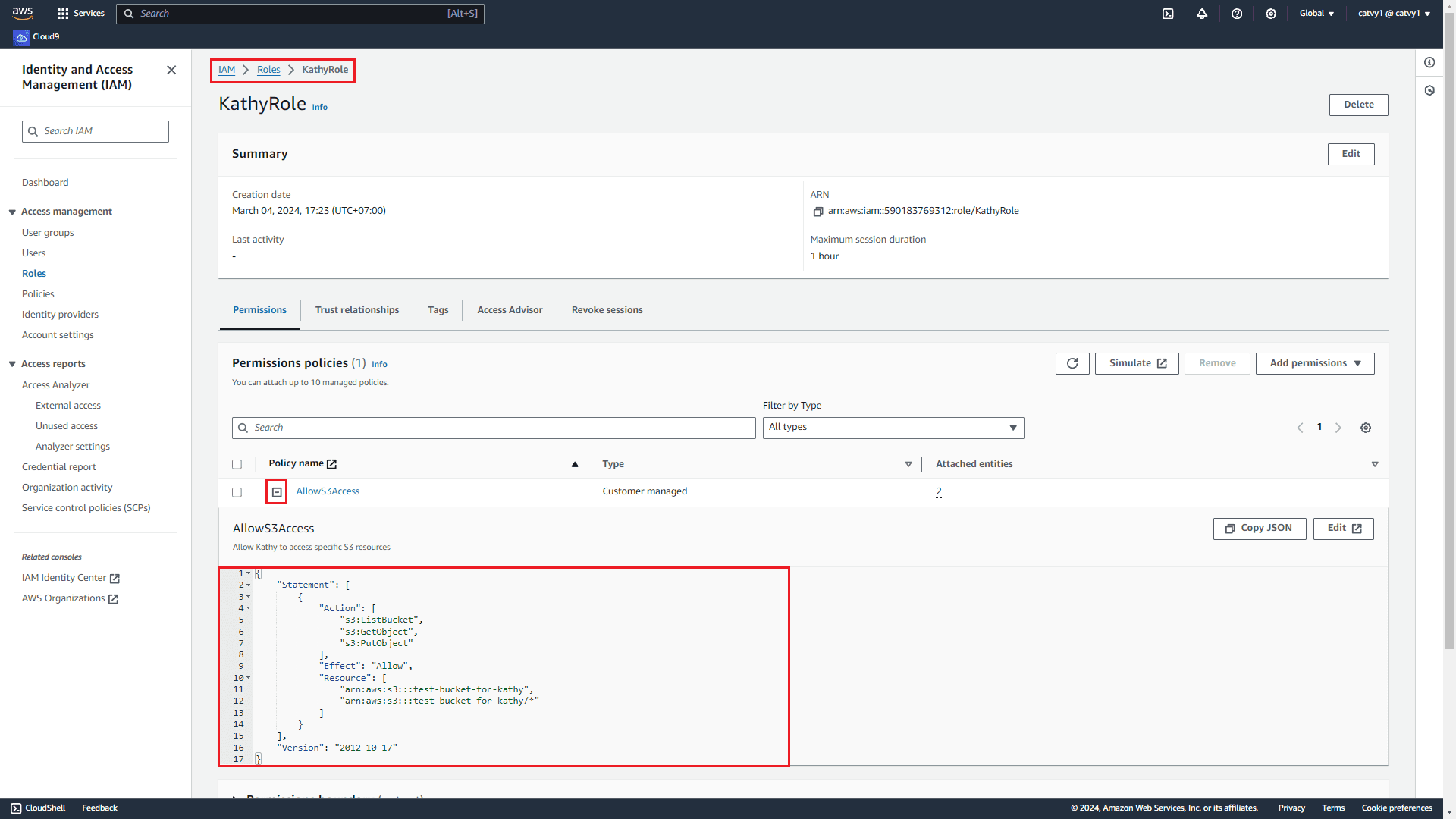Open the Global region dropdown

(x=1316, y=14)
